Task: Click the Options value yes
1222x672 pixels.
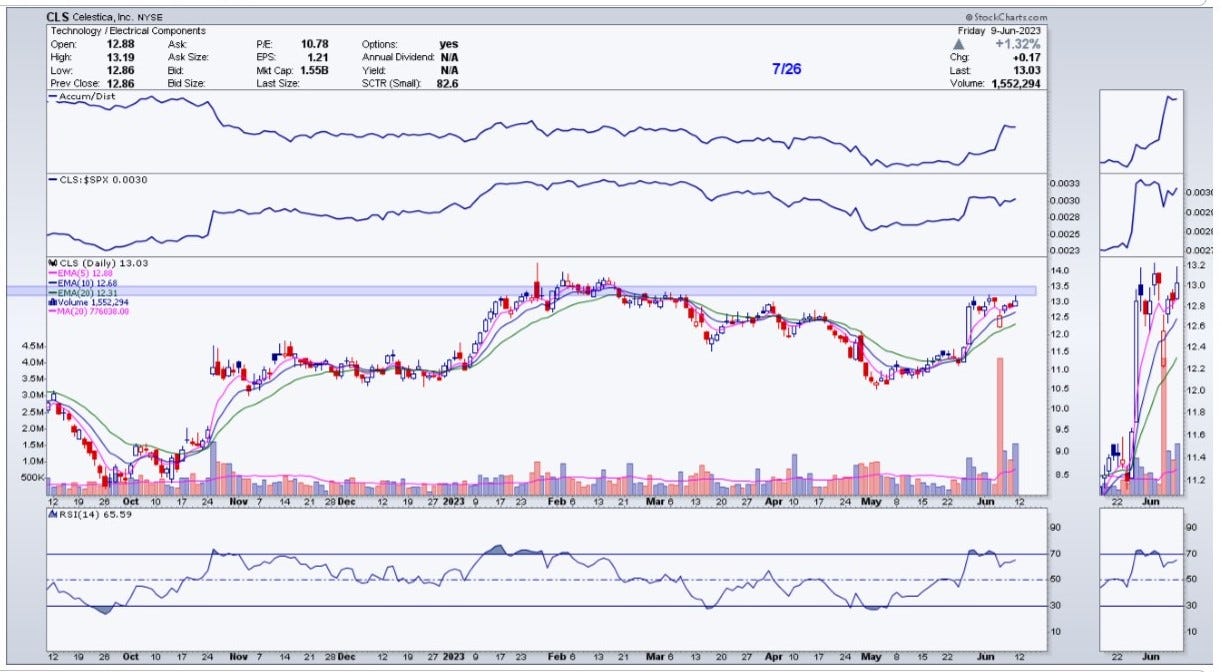Action: (449, 44)
